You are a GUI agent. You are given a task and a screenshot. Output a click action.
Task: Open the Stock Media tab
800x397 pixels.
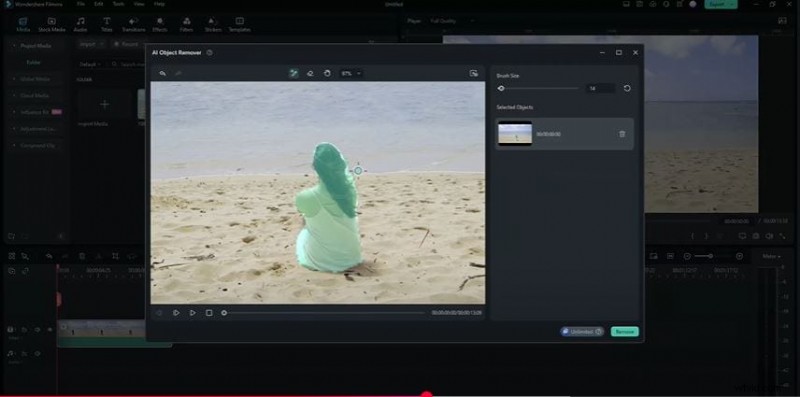click(52, 24)
